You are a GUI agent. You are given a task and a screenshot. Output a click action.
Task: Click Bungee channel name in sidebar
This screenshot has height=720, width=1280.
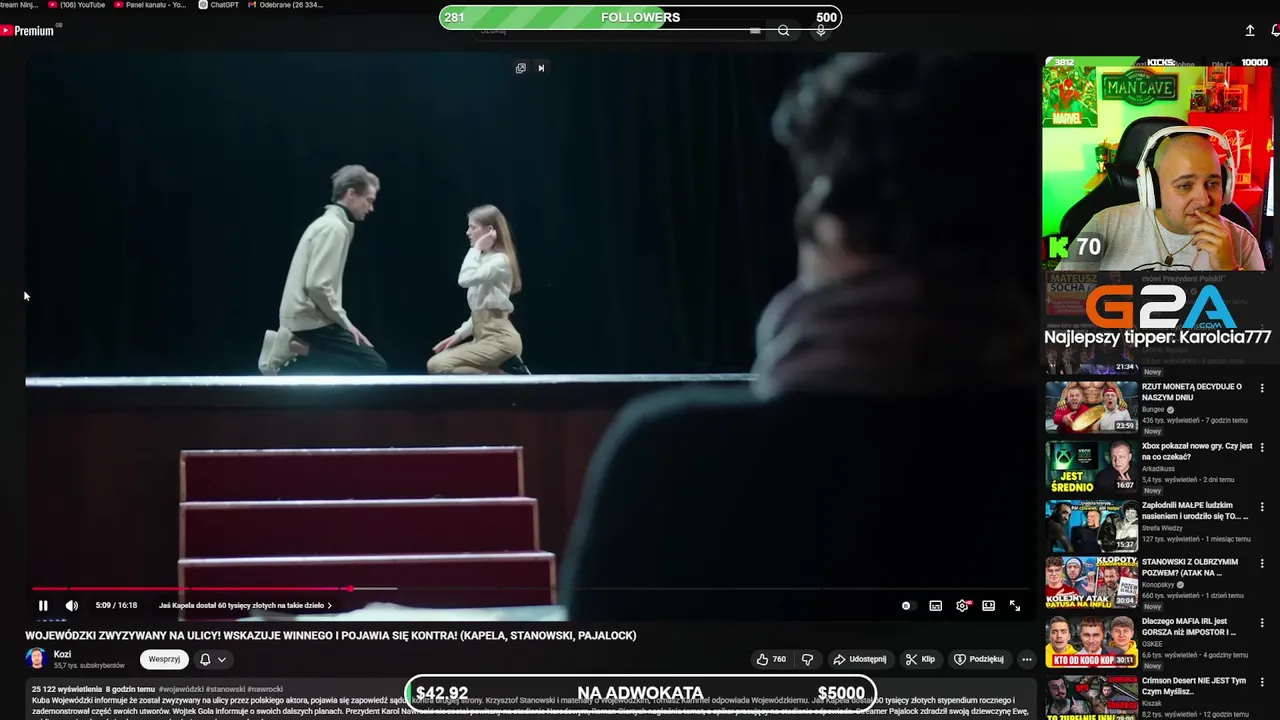tap(1153, 409)
